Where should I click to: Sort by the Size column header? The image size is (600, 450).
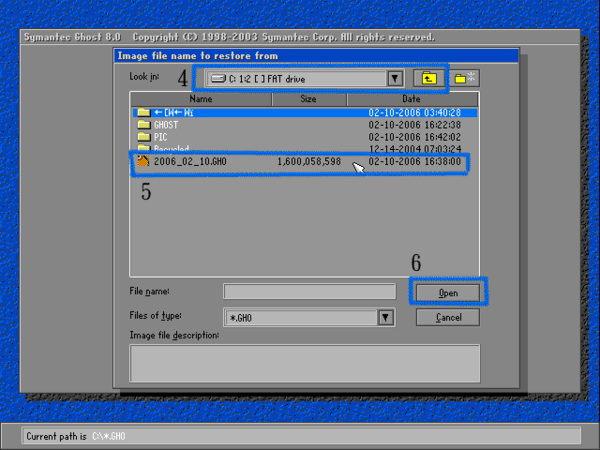click(x=308, y=99)
